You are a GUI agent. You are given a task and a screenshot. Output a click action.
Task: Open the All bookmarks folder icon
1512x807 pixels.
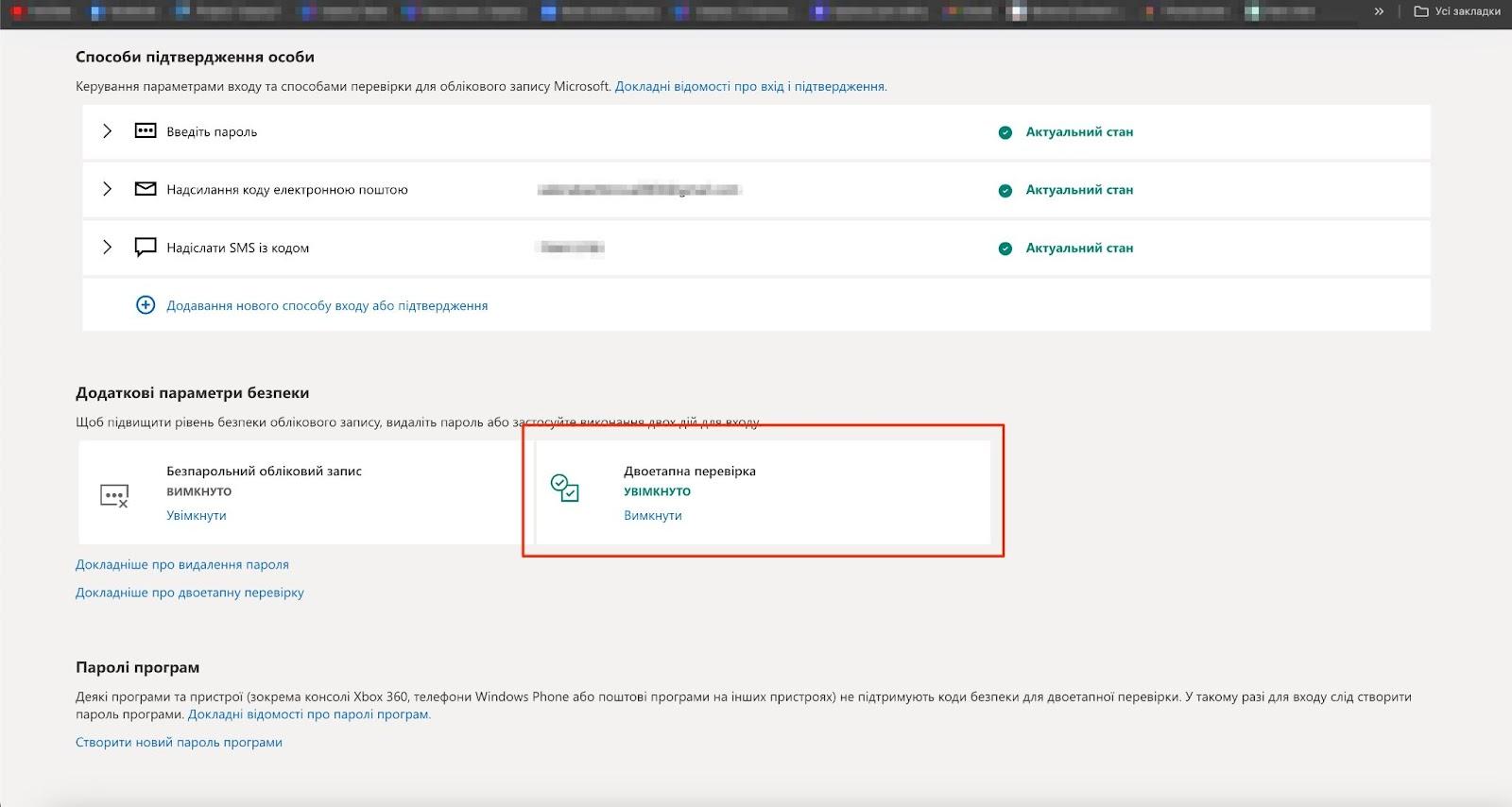1420,11
